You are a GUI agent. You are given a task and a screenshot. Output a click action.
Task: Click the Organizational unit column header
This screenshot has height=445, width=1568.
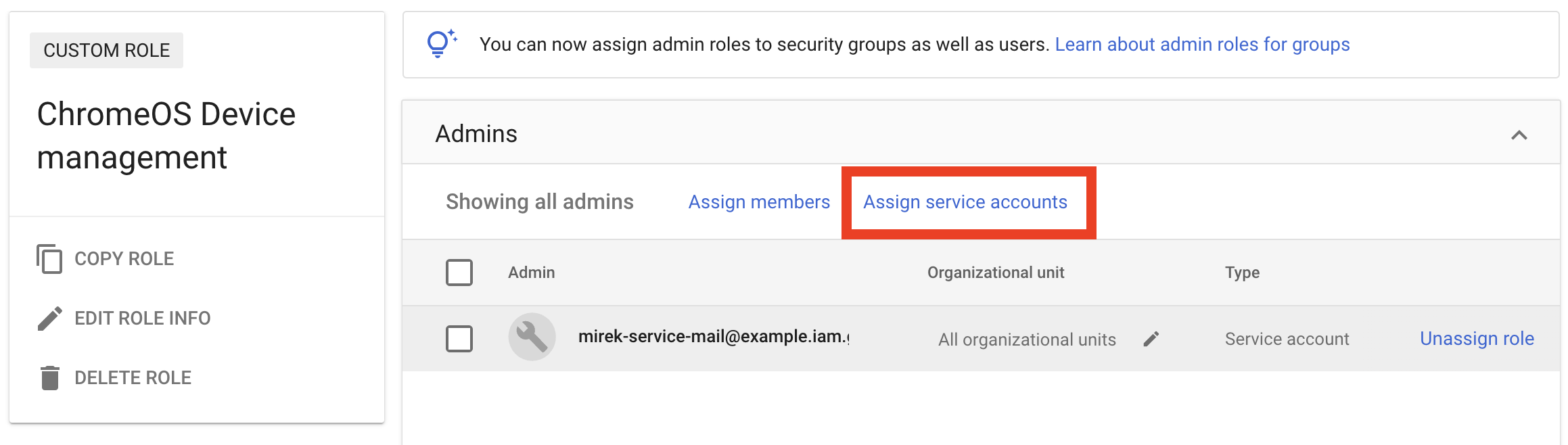point(995,273)
